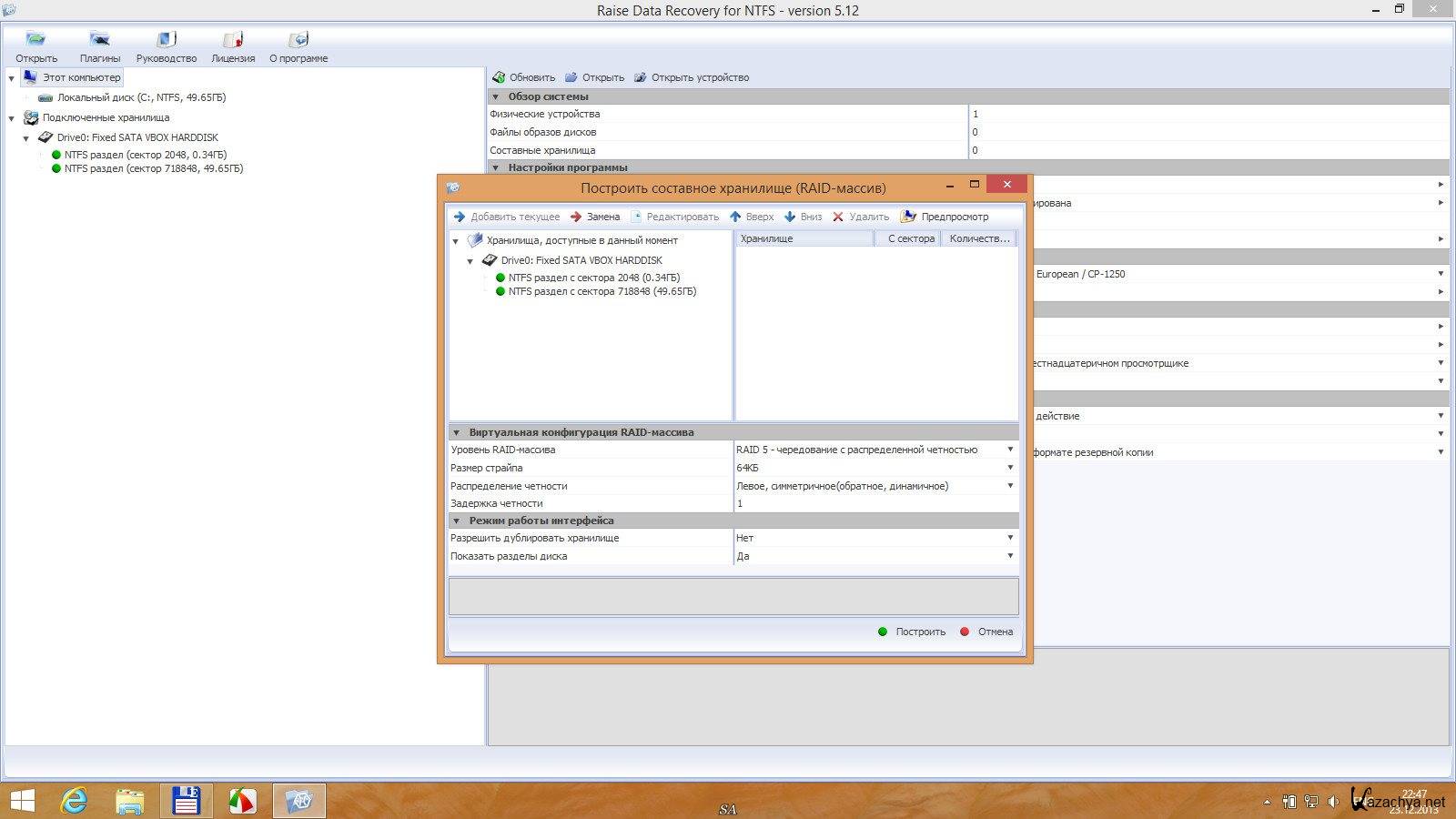Click the Build (Построить) button
Screen dimensions: 1456x819
(912, 632)
